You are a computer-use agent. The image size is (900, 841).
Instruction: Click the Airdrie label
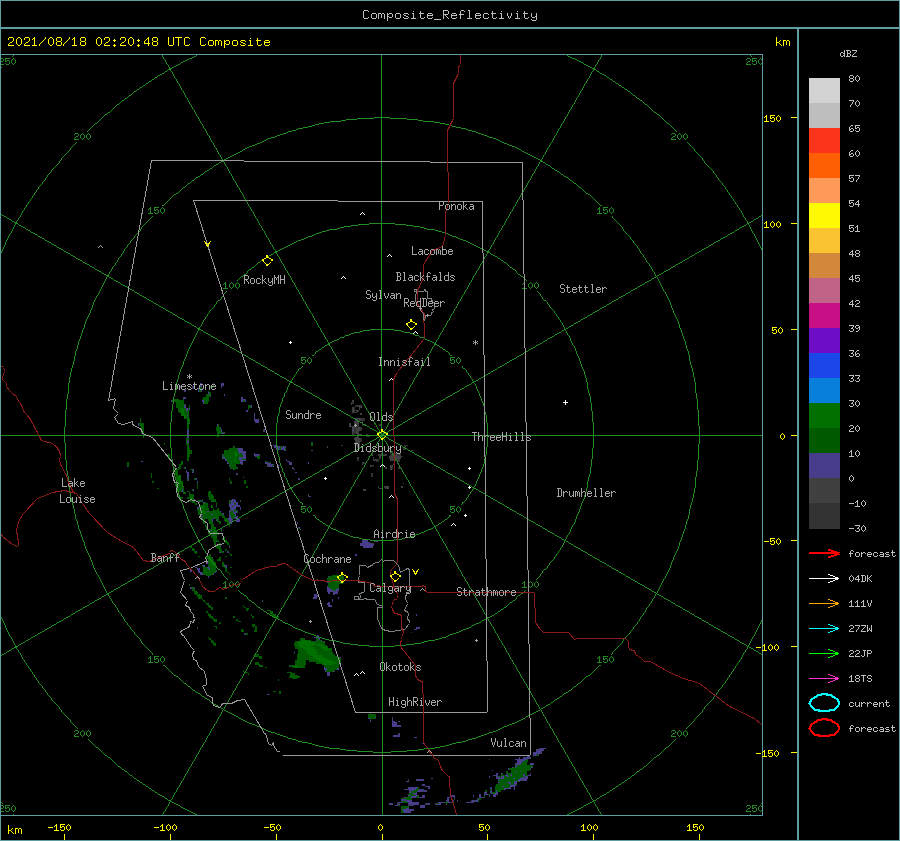[x=394, y=534]
